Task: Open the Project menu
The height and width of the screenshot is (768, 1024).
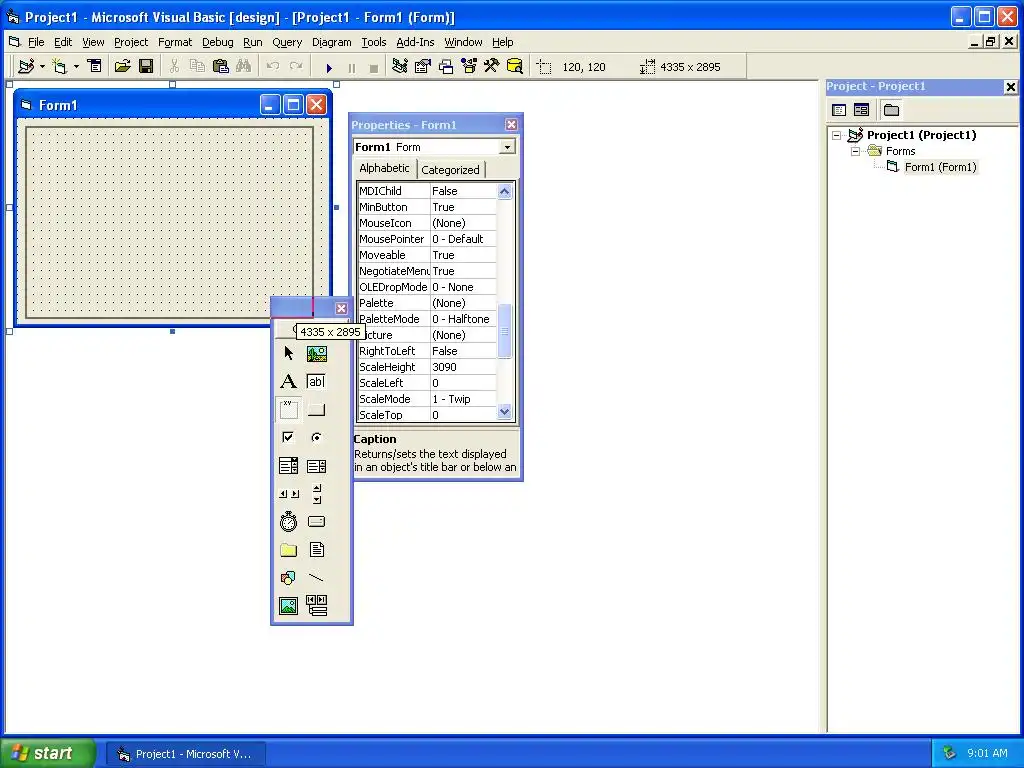Action: 131,42
